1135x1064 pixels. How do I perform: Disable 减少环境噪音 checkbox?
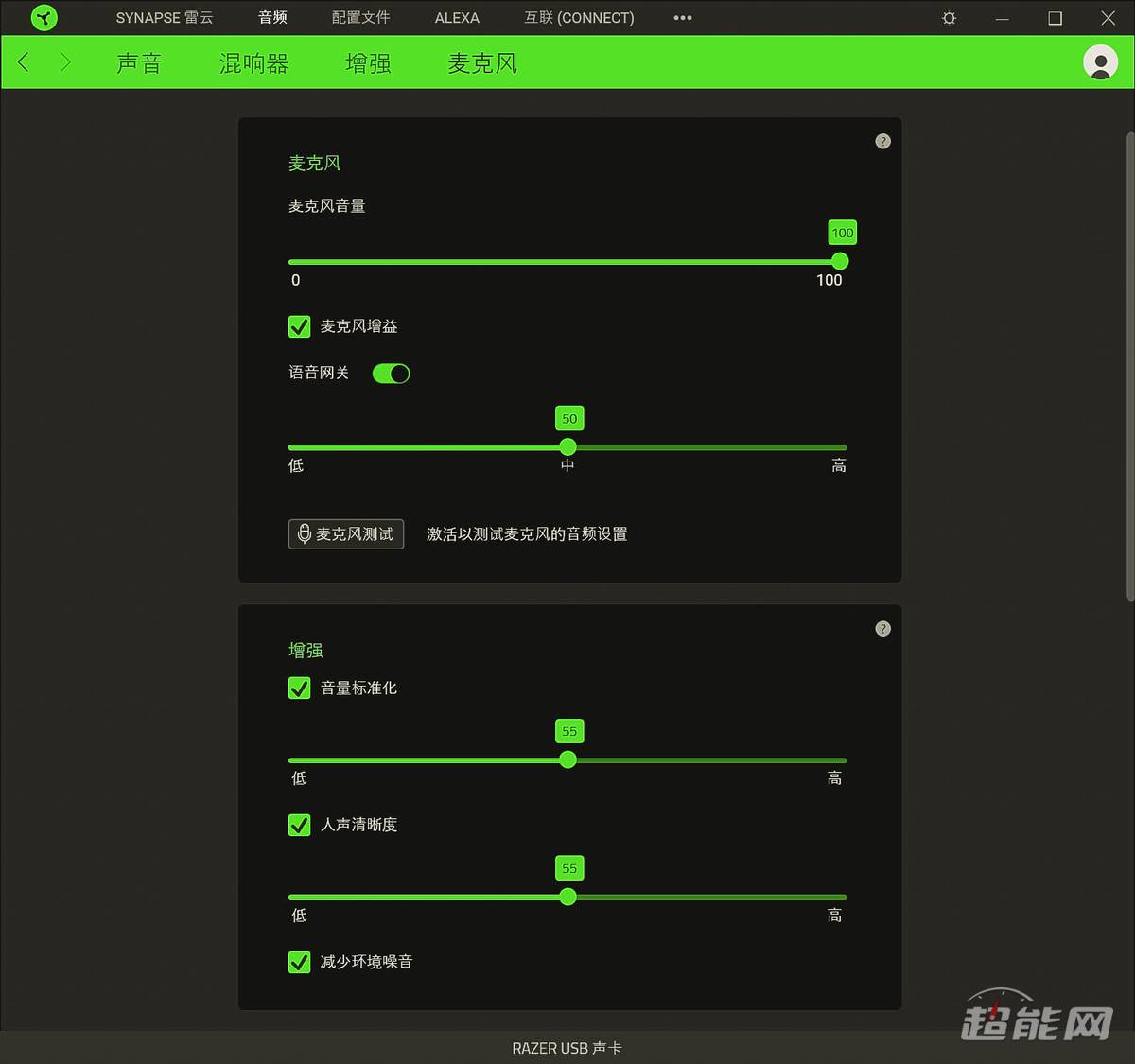[299, 962]
